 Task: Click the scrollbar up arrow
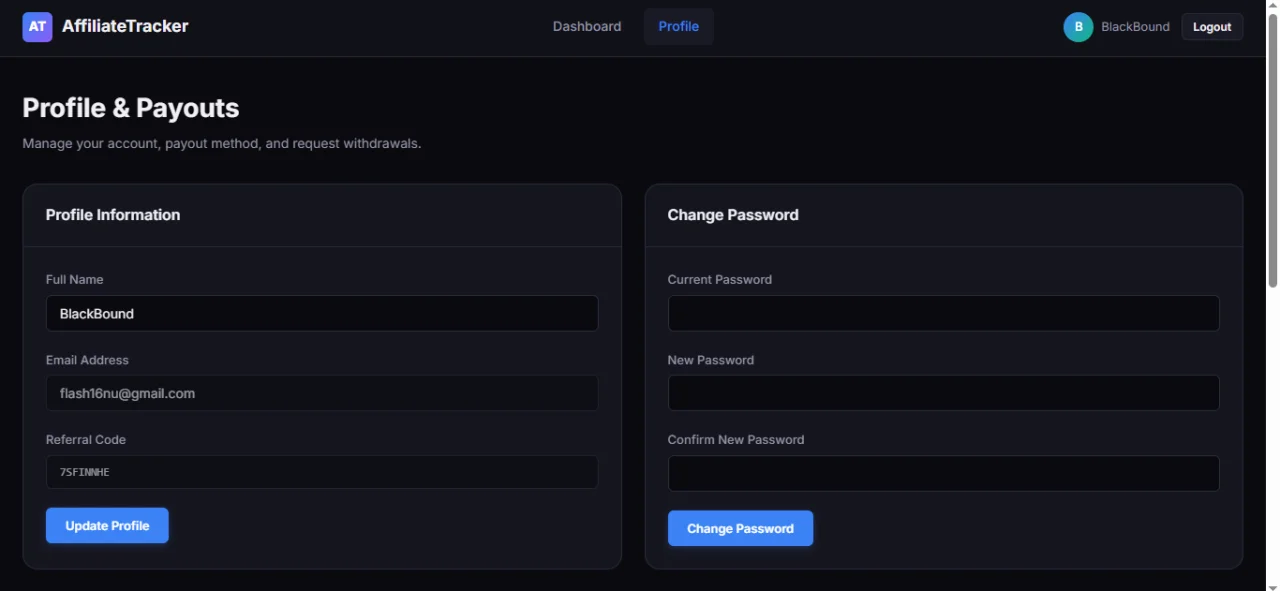click(x=1272, y=7)
